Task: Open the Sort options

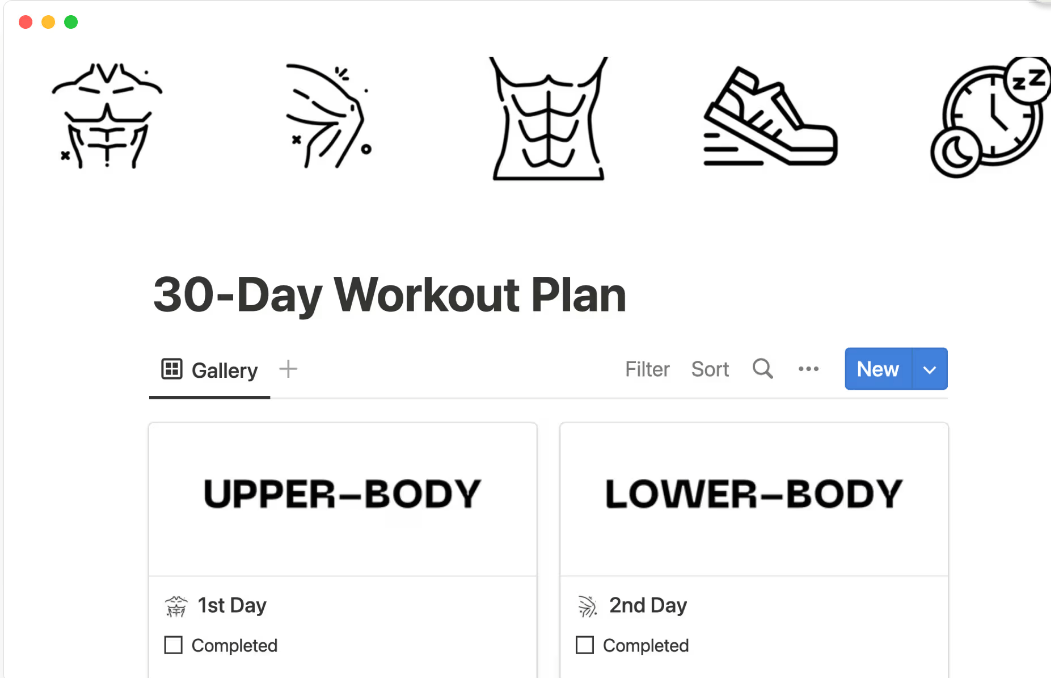Action: click(710, 368)
